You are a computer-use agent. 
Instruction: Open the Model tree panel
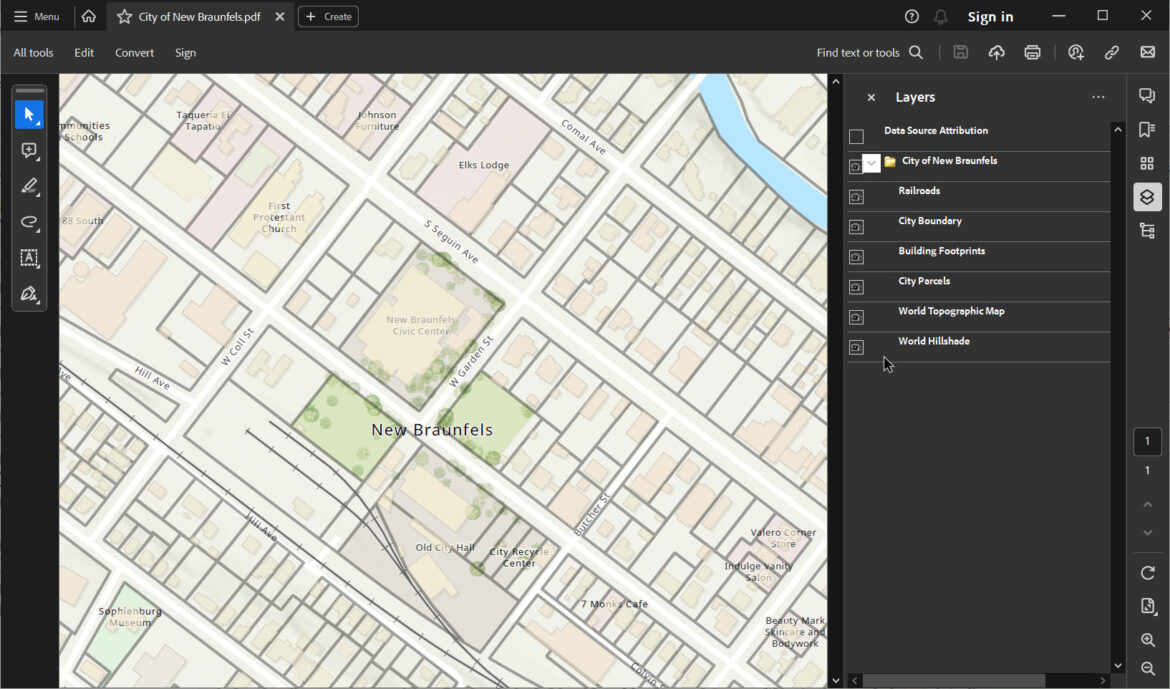pyautogui.click(x=1148, y=231)
